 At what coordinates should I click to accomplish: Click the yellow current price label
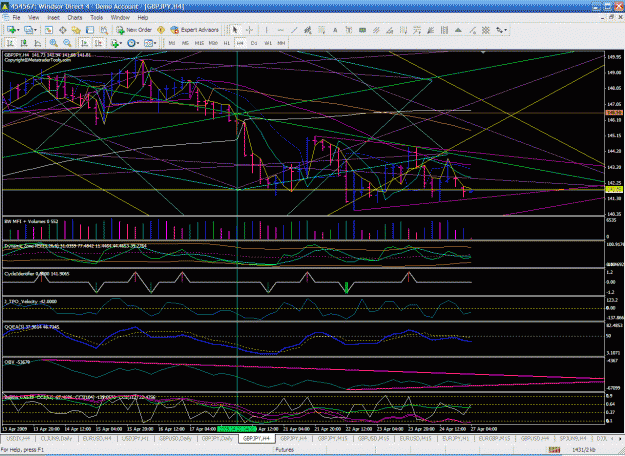614,190
